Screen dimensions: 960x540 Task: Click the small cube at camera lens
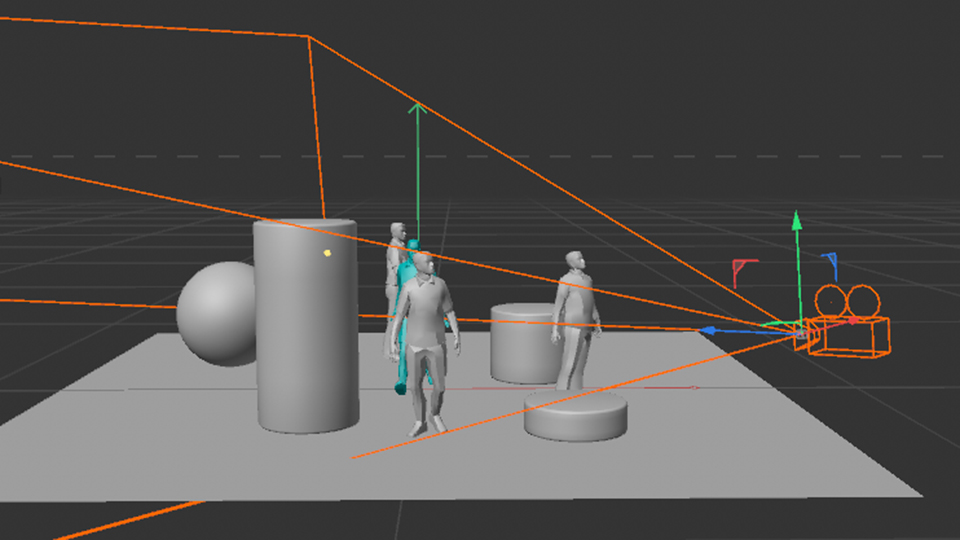pos(801,335)
